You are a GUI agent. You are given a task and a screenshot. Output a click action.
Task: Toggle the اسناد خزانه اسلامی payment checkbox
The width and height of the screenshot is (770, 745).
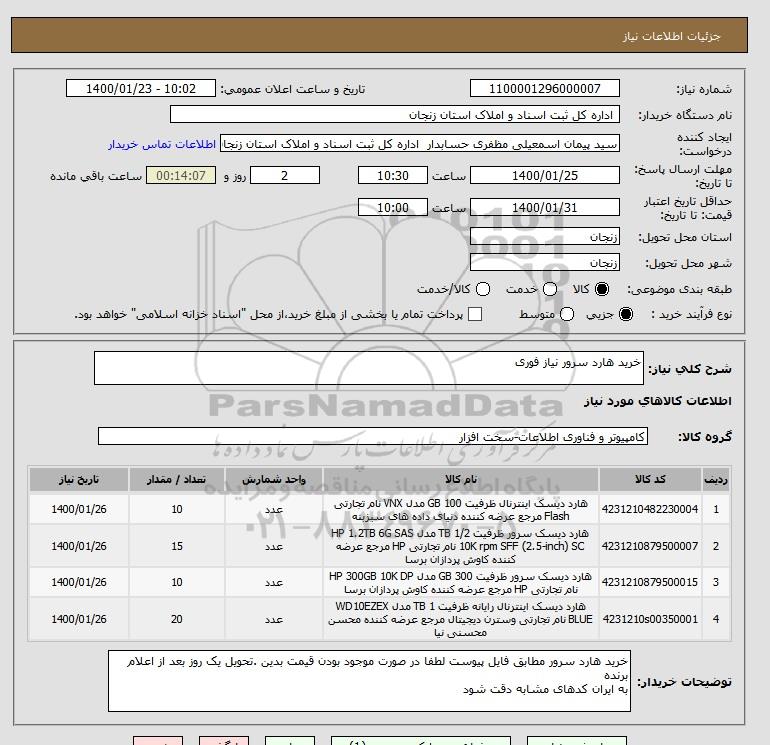coord(475,314)
